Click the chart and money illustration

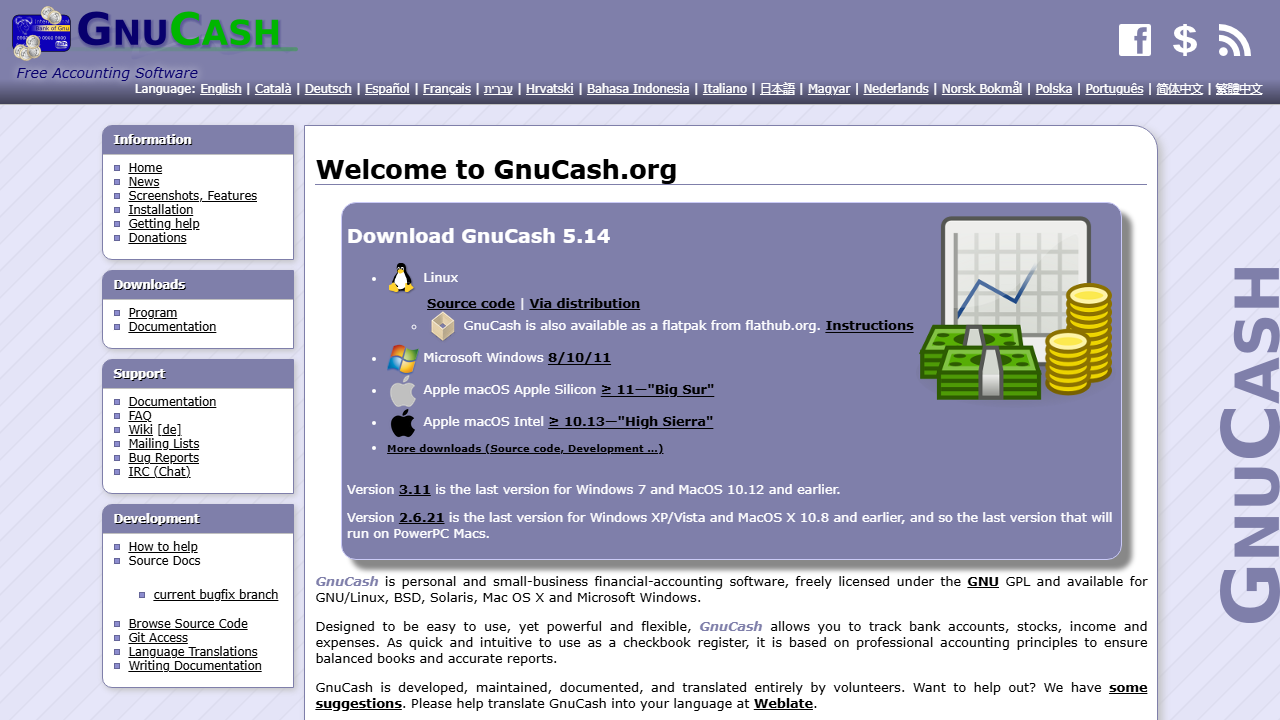(x=1016, y=307)
